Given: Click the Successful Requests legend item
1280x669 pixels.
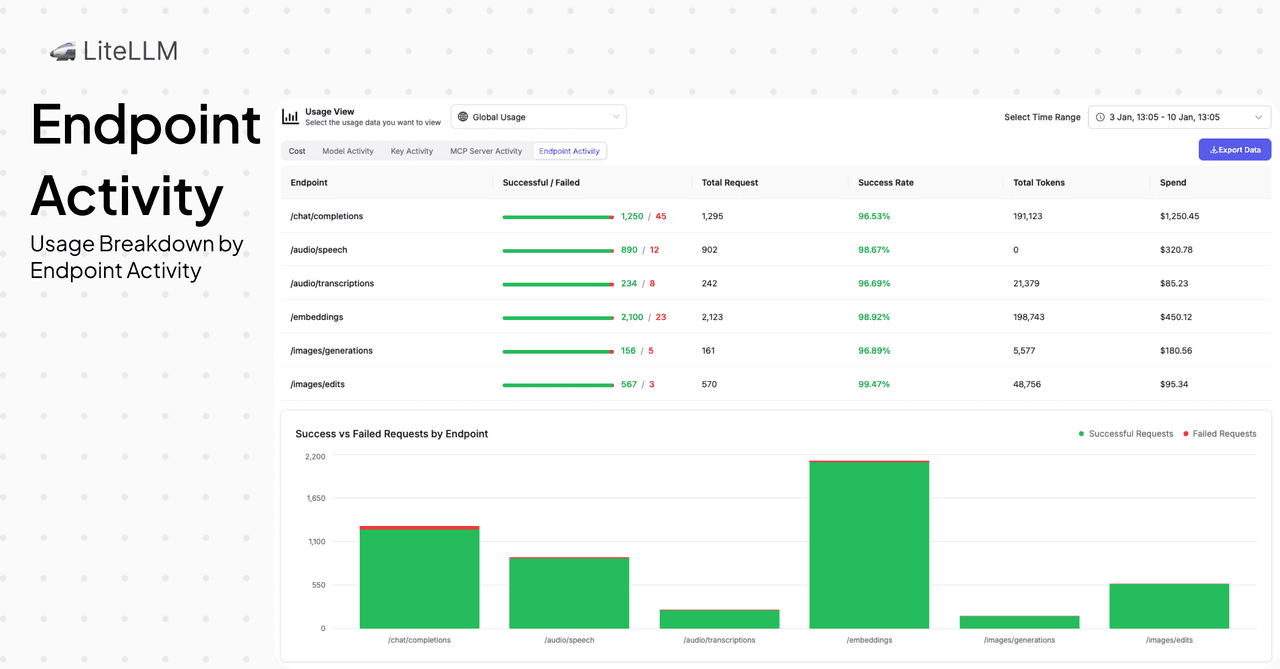Looking at the screenshot, I should point(1126,434).
